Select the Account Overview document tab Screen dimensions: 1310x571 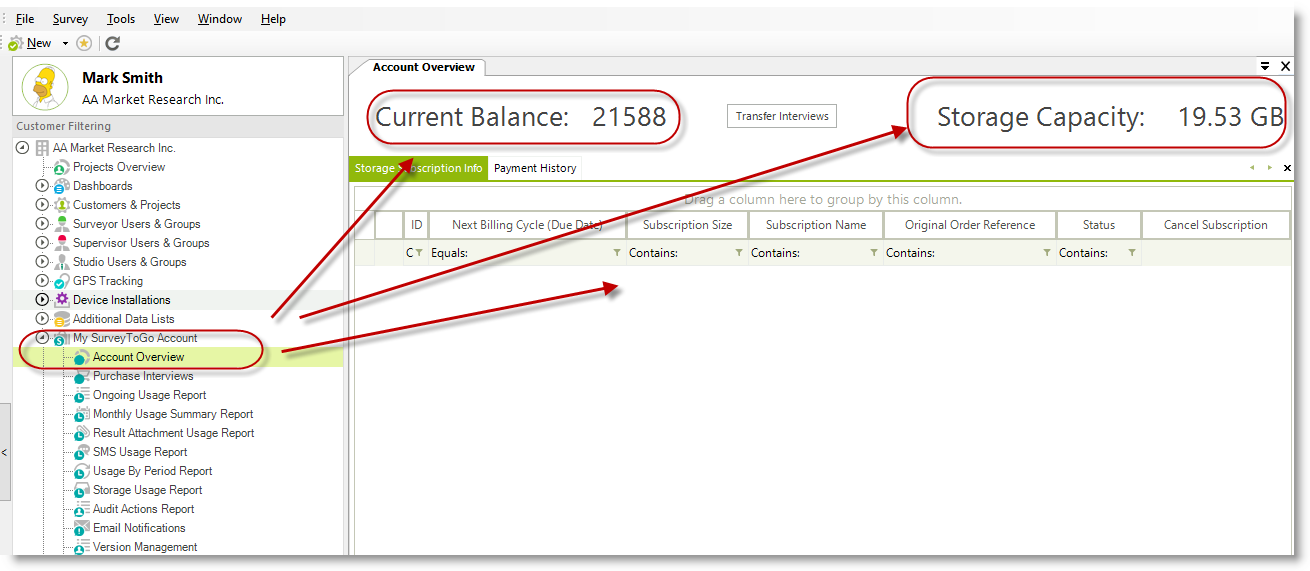424,67
